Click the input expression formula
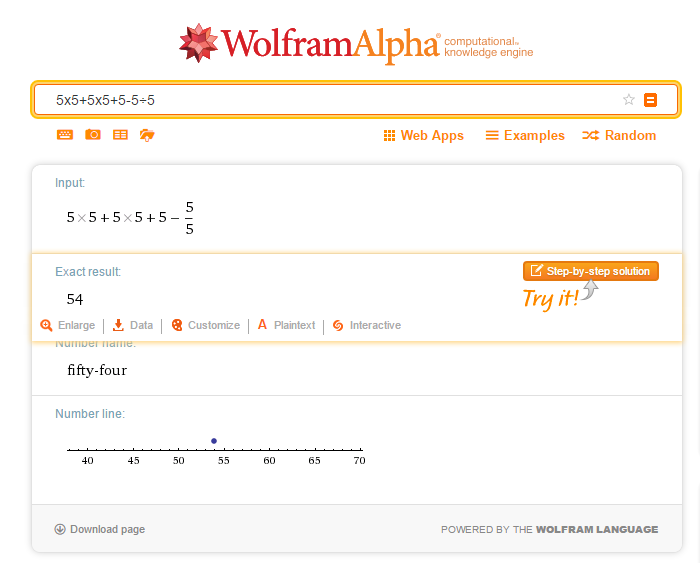Image resolution: width=700 pixels, height=563 pixels. (130, 218)
